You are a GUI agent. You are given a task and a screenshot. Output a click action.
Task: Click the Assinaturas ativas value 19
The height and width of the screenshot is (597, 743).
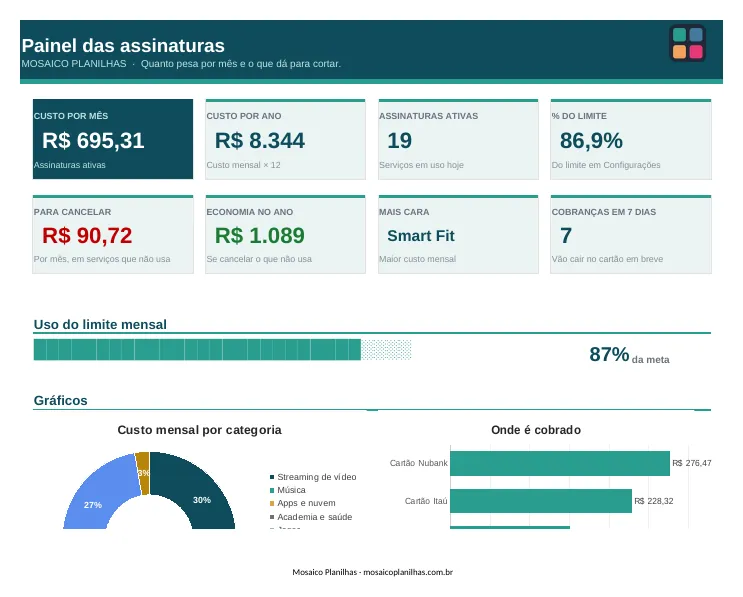click(x=399, y=141)
